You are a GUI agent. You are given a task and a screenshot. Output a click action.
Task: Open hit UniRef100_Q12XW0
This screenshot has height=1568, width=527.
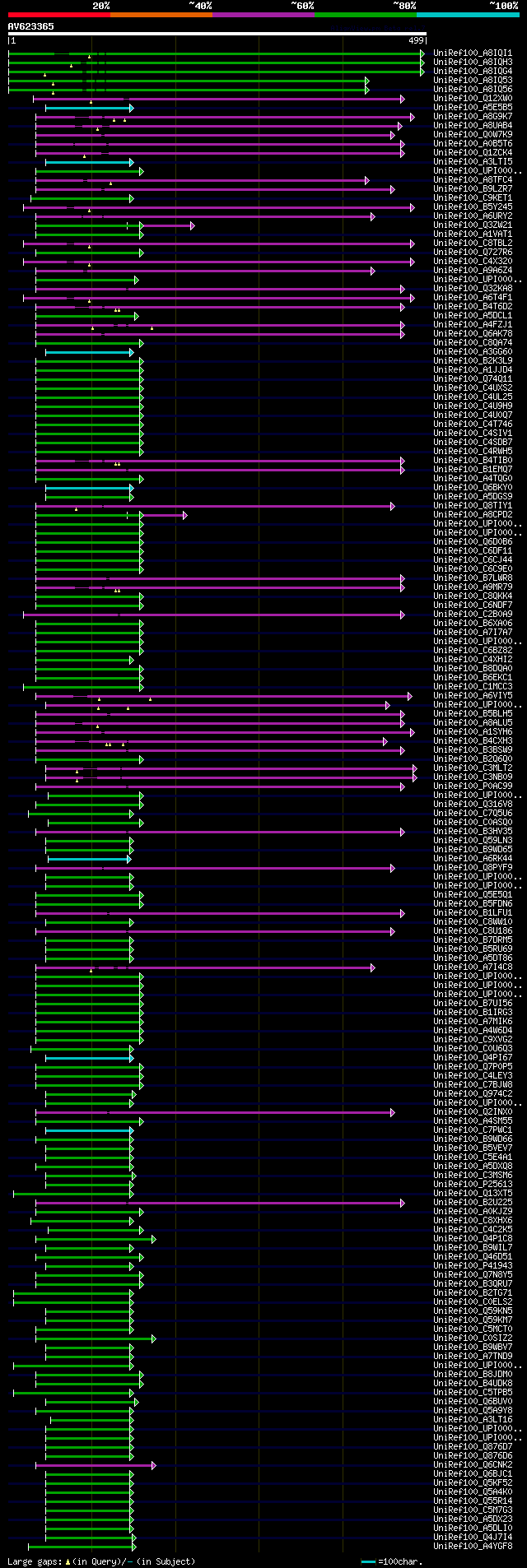click(473, 99)
